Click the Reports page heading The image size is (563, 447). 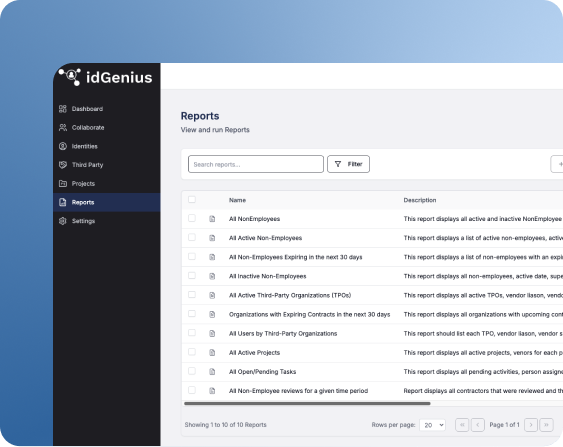[200, 116]
